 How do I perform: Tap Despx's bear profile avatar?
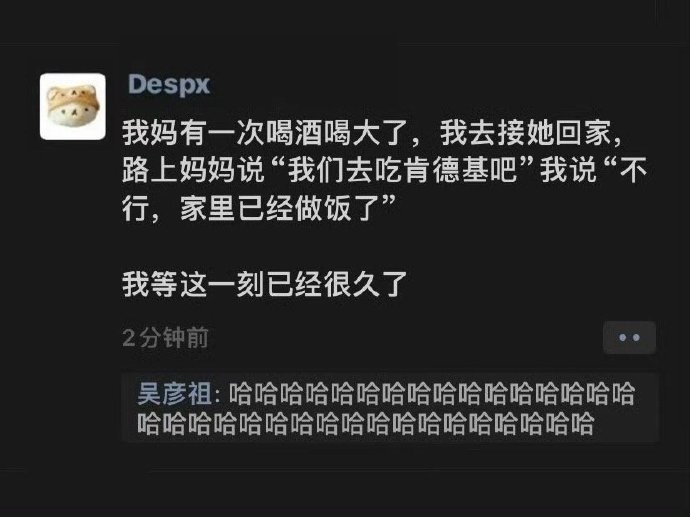click(x=73, y=106)
